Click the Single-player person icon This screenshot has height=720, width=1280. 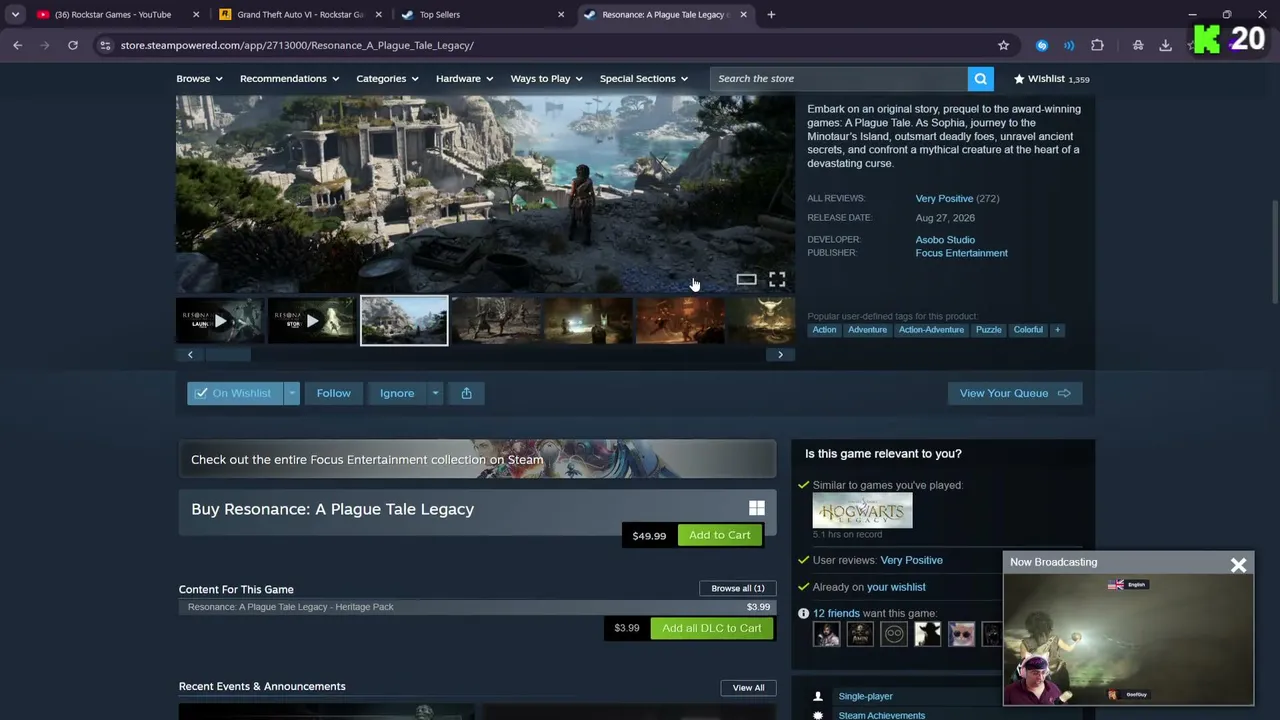click(x=818, y=696)
